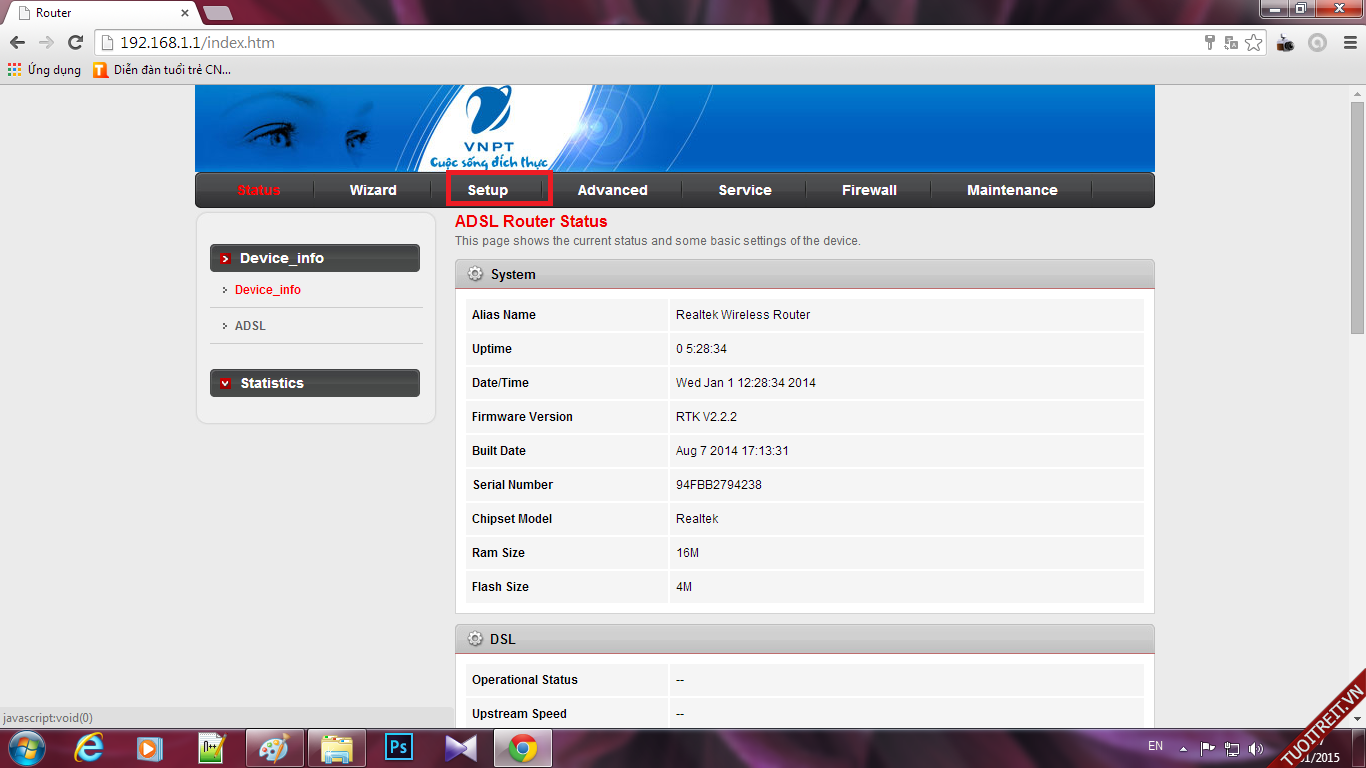
Task: Open the Firewall tab
Action: tap(869, 190)
